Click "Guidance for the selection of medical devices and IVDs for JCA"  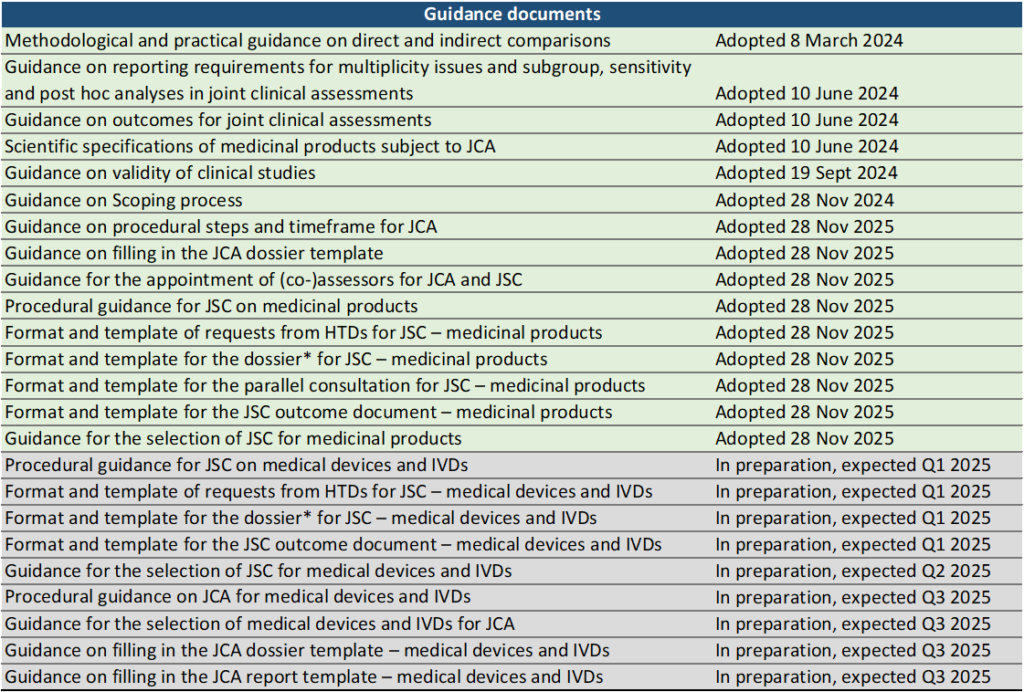[x=260, y=624]
